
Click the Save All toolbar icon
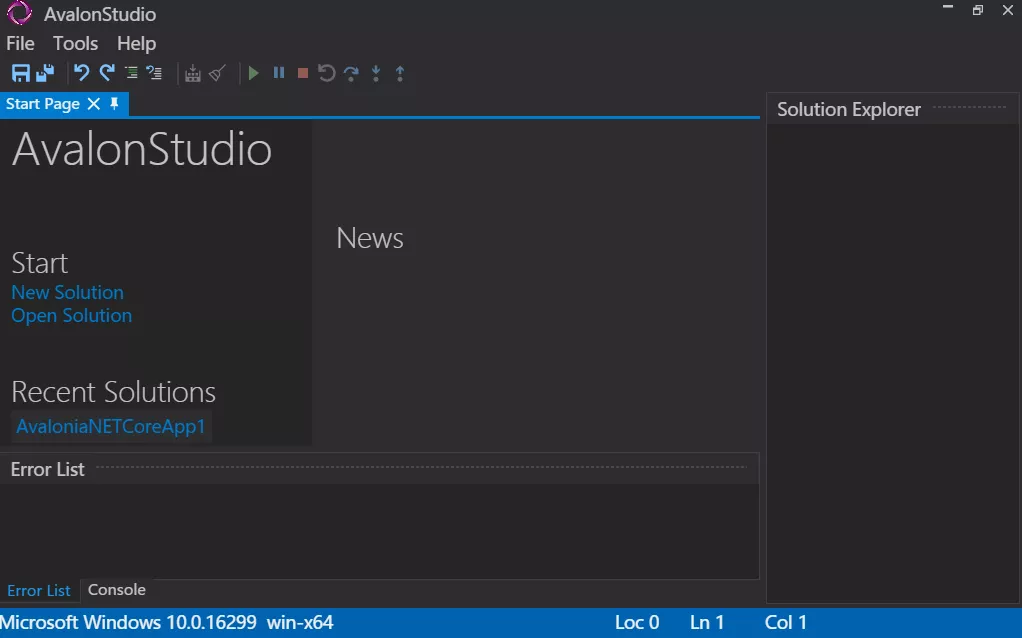[x=42, y=73]
